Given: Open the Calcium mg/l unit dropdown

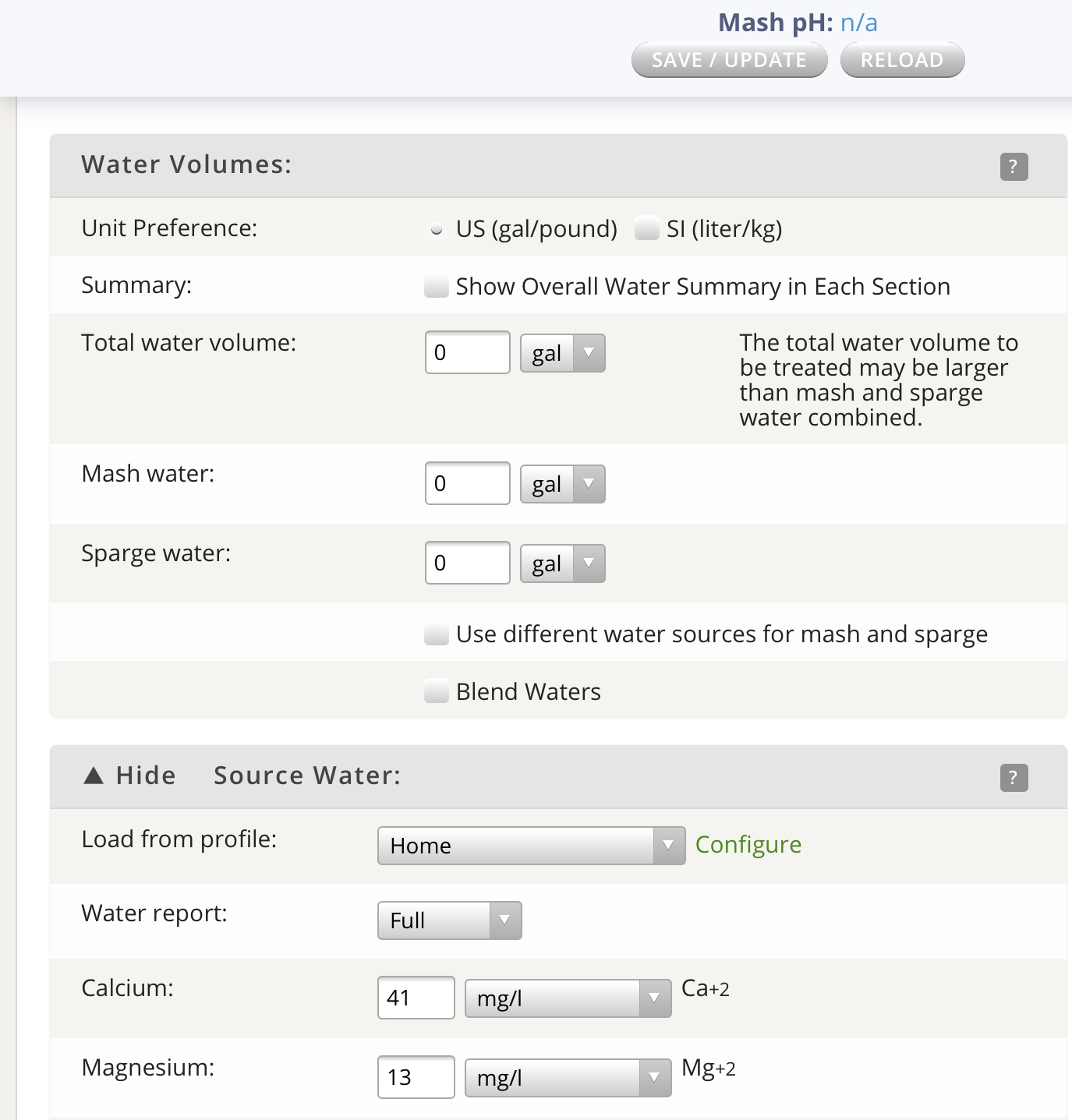Looking at the screenshot, I should pyautogui.click(x=568, y=998).
